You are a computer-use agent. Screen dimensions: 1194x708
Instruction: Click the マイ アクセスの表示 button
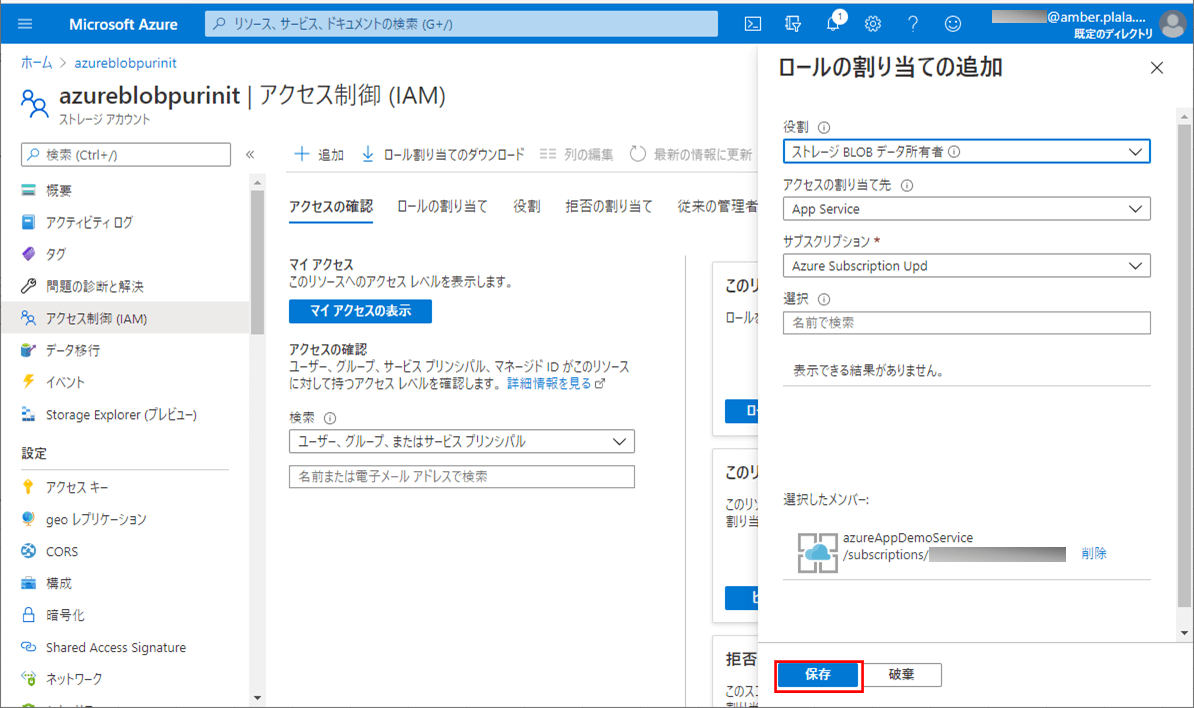click(360, 311)
